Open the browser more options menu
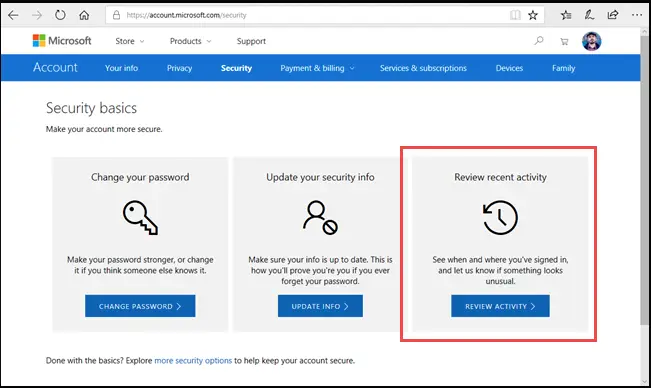The height and width of the screenshot is (388, 651). click(637, 15)
